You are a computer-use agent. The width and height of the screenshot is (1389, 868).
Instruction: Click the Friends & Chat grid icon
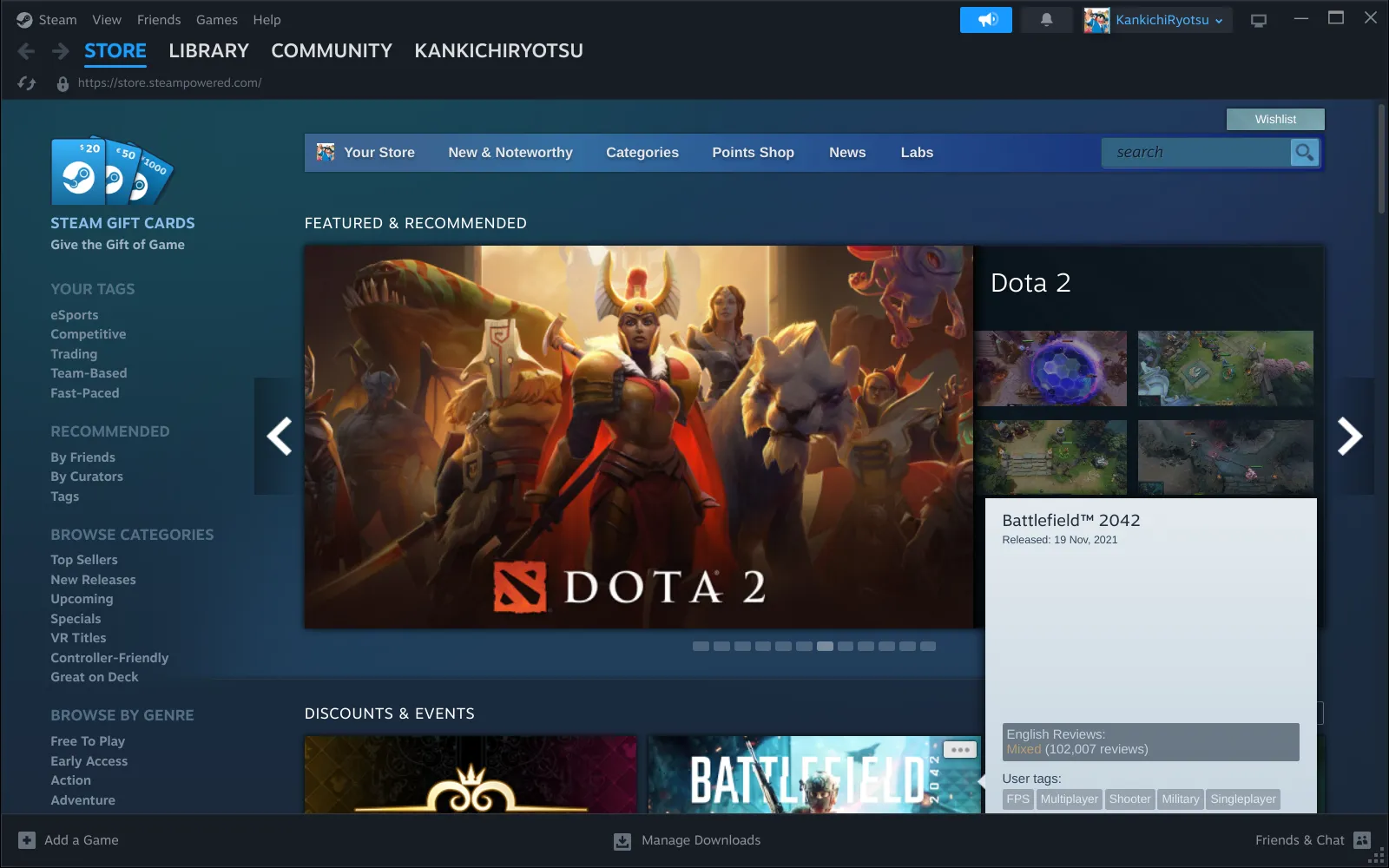coord(1362,840)
